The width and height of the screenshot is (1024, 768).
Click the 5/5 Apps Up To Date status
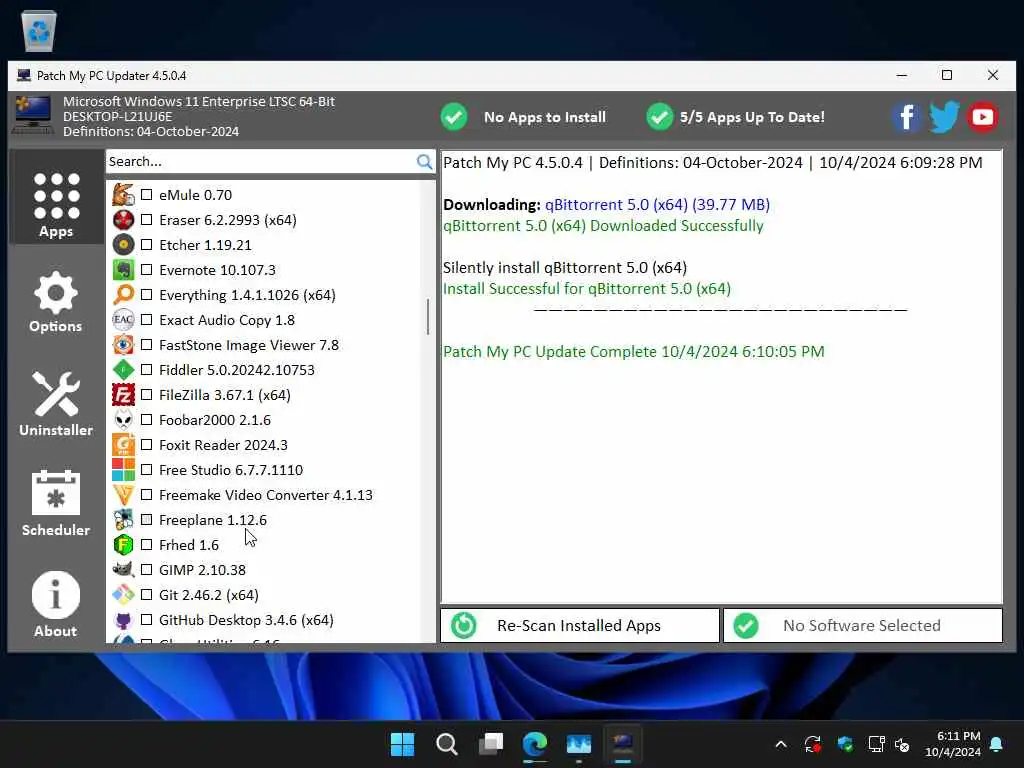(735, 117)
